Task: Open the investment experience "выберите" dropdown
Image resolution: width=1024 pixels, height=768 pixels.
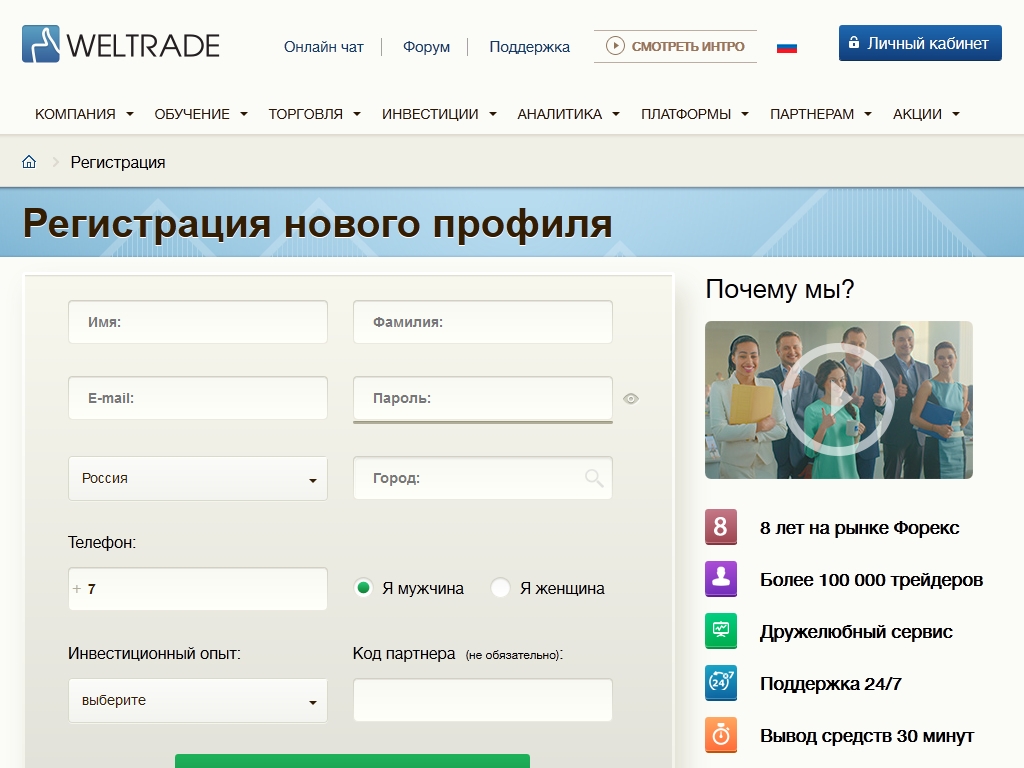Action: pos(197,701)
